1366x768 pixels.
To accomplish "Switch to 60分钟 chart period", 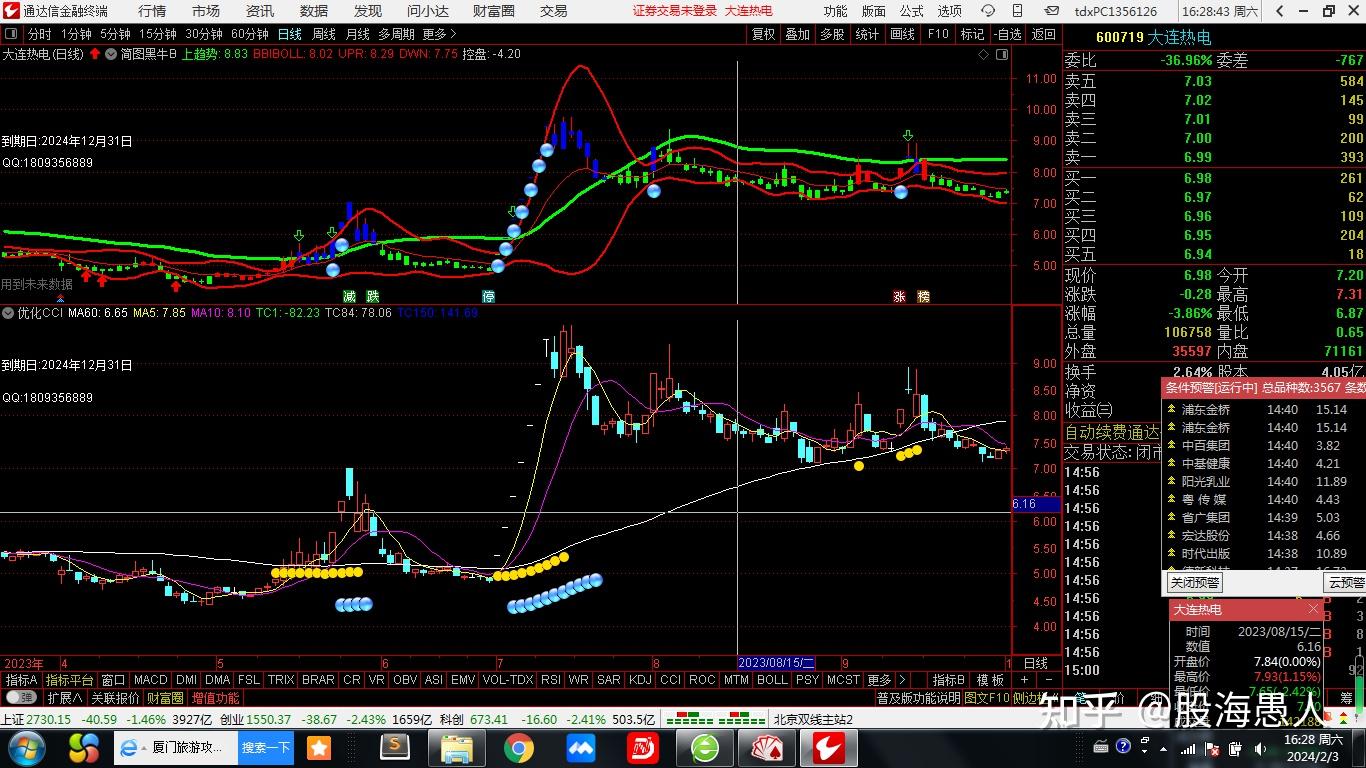I will pos(249,34).
